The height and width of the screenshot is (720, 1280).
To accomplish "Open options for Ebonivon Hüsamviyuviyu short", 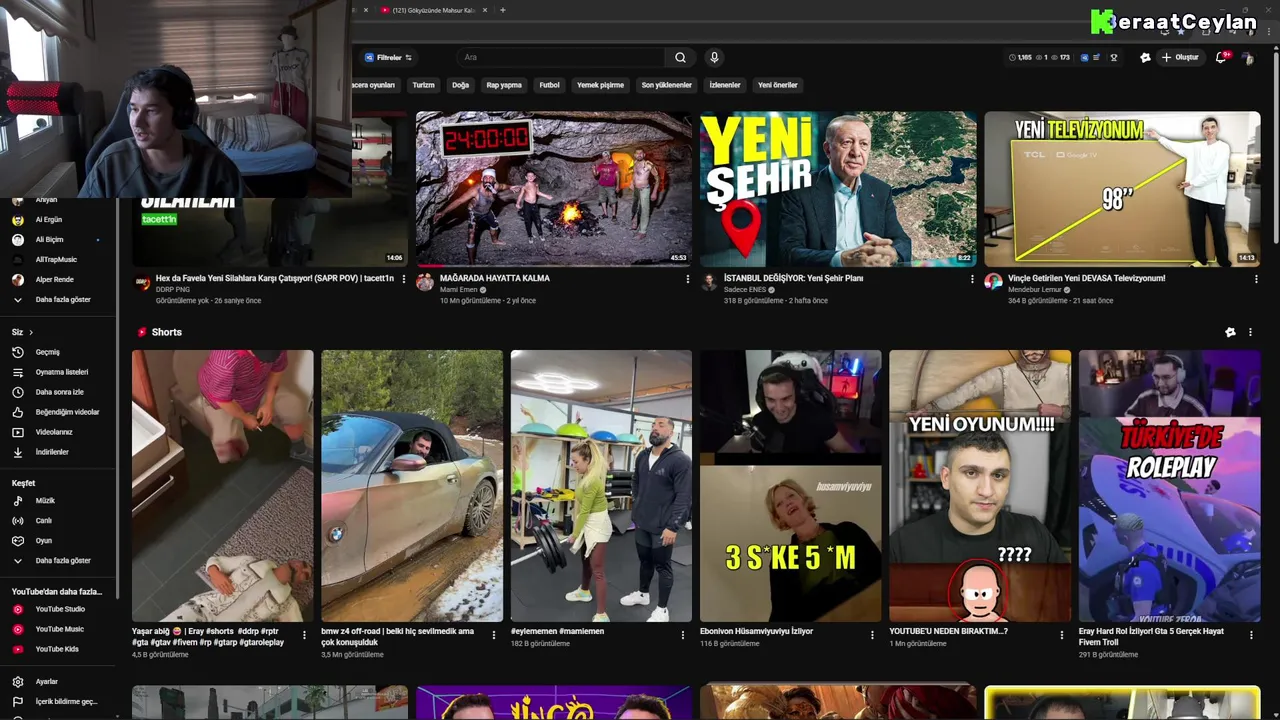I will [x=873, y=635].
